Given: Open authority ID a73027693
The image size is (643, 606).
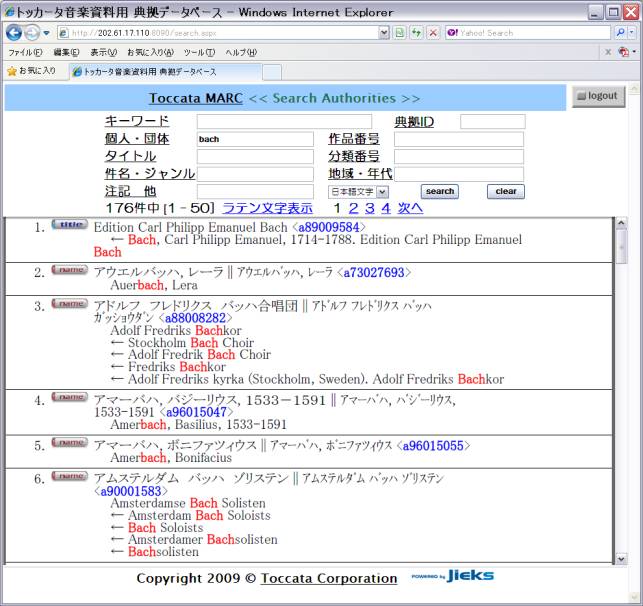Looking at the screenshot, I should point(374,272).
